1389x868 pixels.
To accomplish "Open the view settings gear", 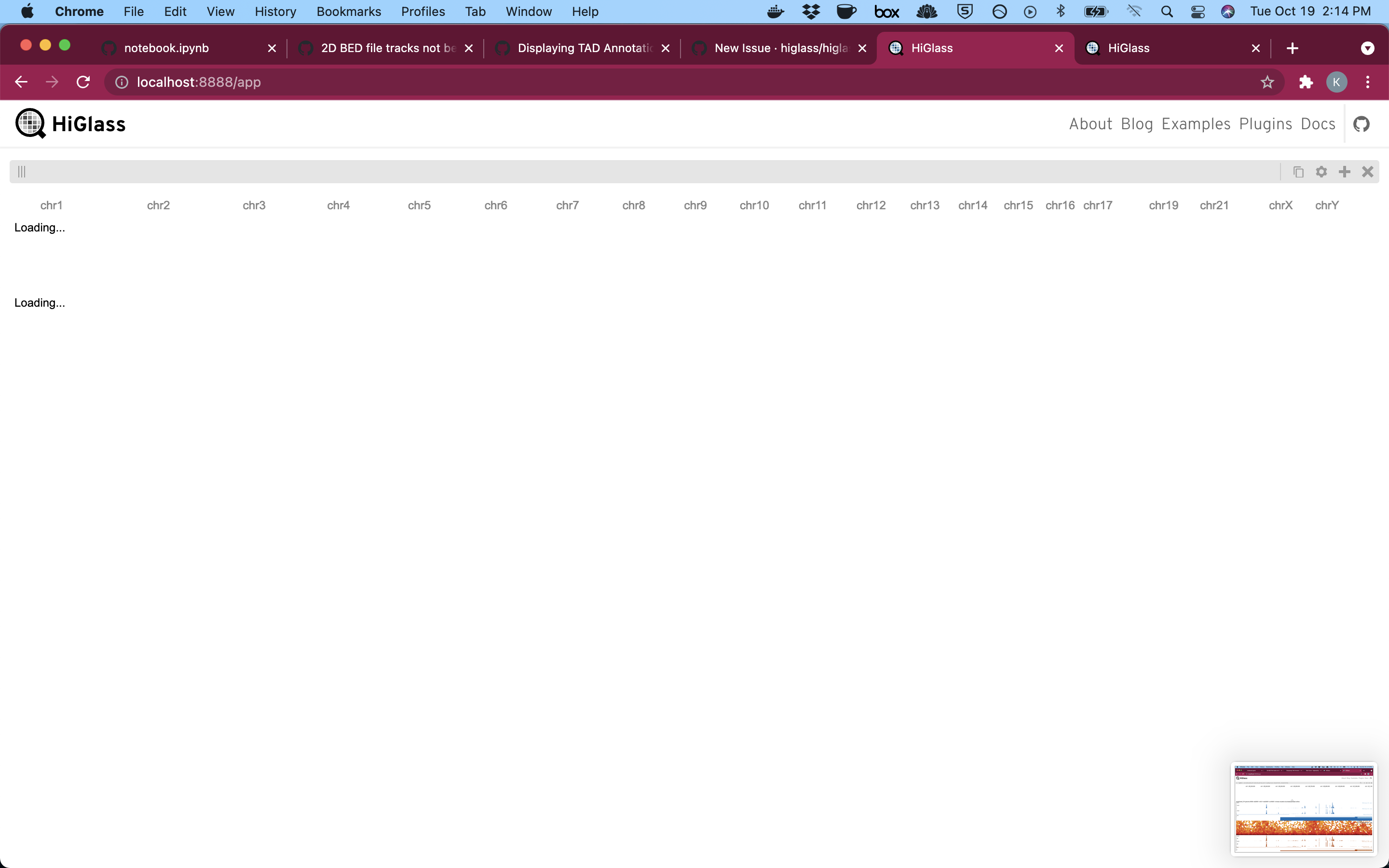I will [x=1321, y=171].
